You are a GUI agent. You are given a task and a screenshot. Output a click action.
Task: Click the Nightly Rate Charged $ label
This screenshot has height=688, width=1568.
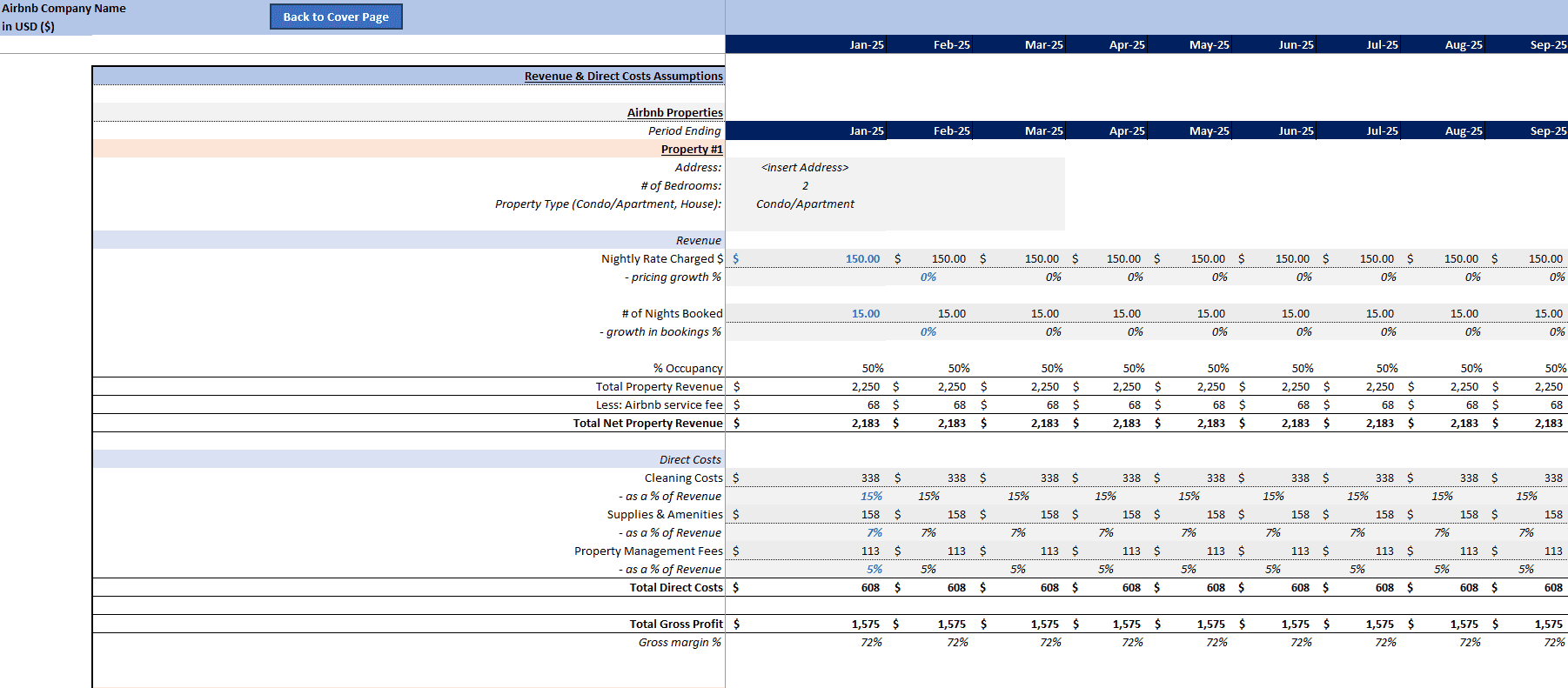coord(661,258)
